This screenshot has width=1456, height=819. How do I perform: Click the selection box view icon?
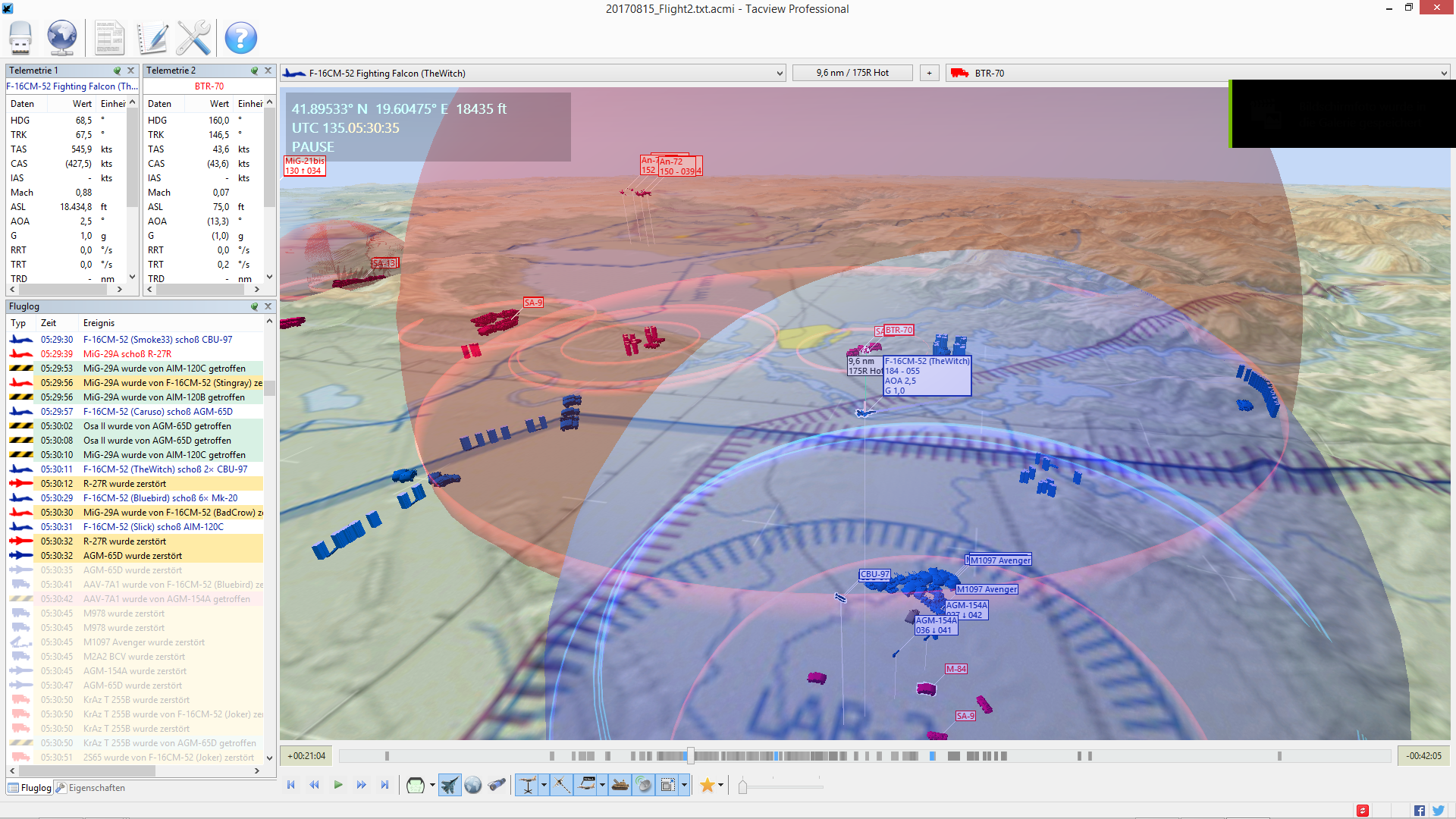(x=668, y=786)
